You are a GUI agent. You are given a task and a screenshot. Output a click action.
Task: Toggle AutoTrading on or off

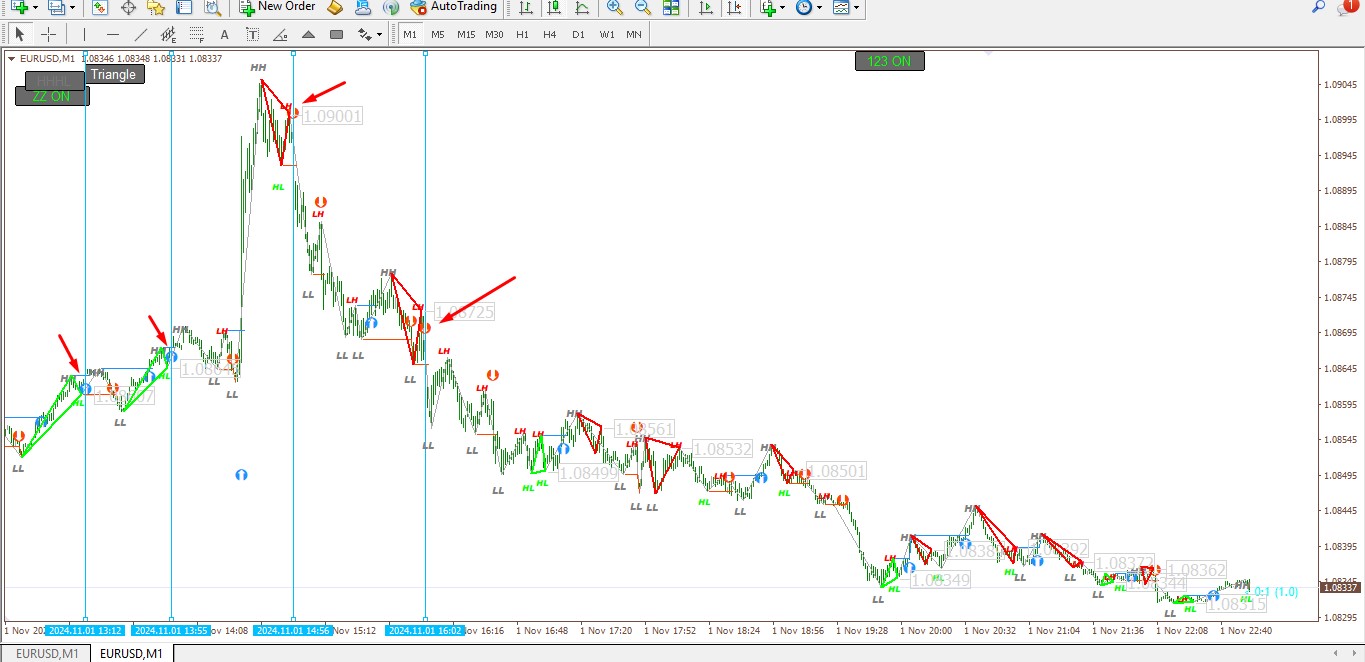tap(453, 8)
